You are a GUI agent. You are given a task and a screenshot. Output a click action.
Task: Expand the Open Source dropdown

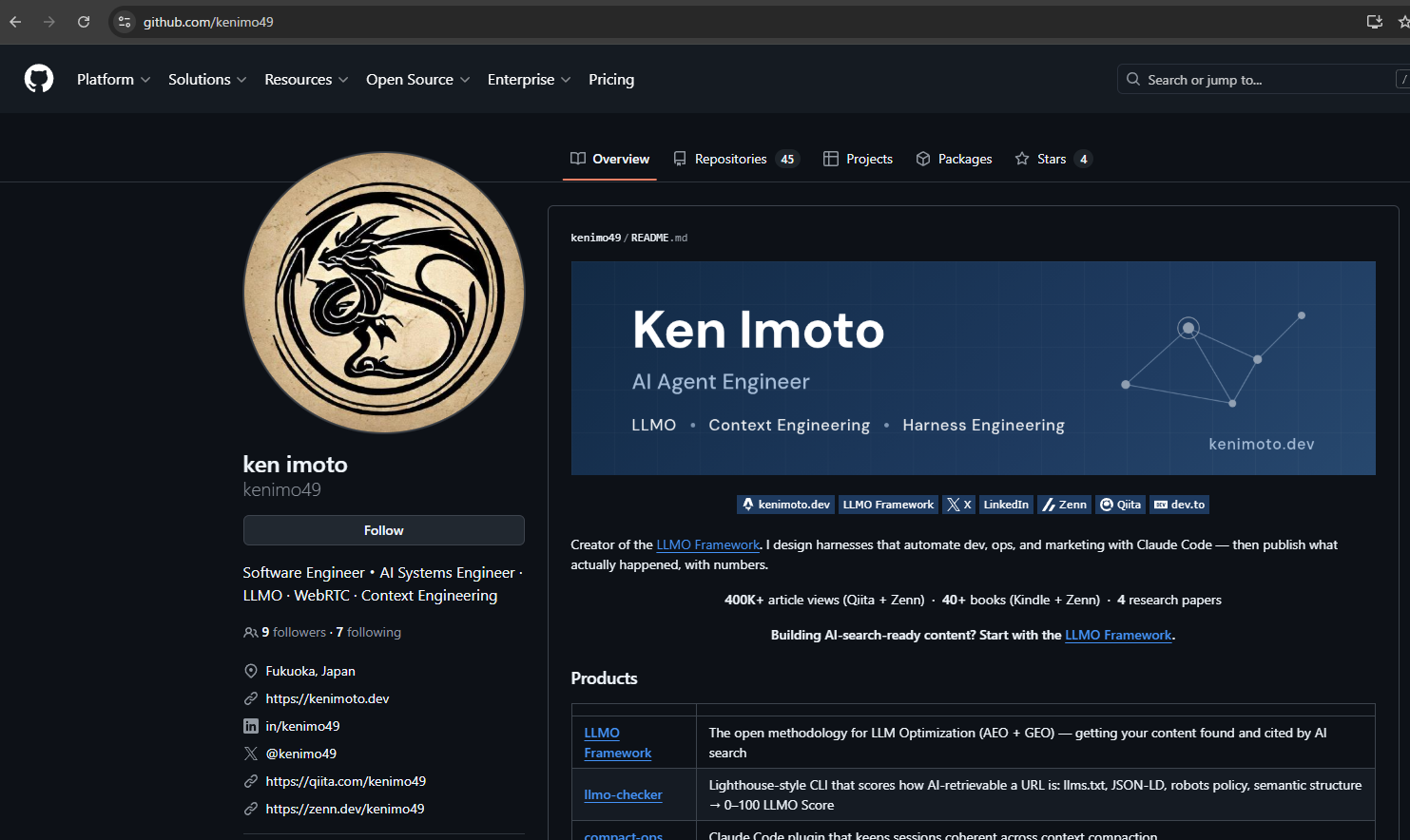[x=417, y=80]
